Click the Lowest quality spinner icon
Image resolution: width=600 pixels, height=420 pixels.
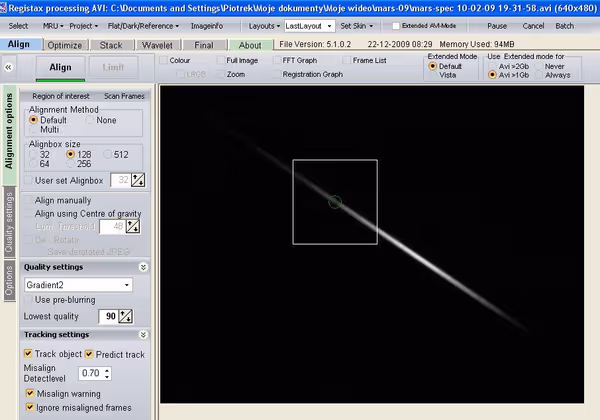[125, 316]
